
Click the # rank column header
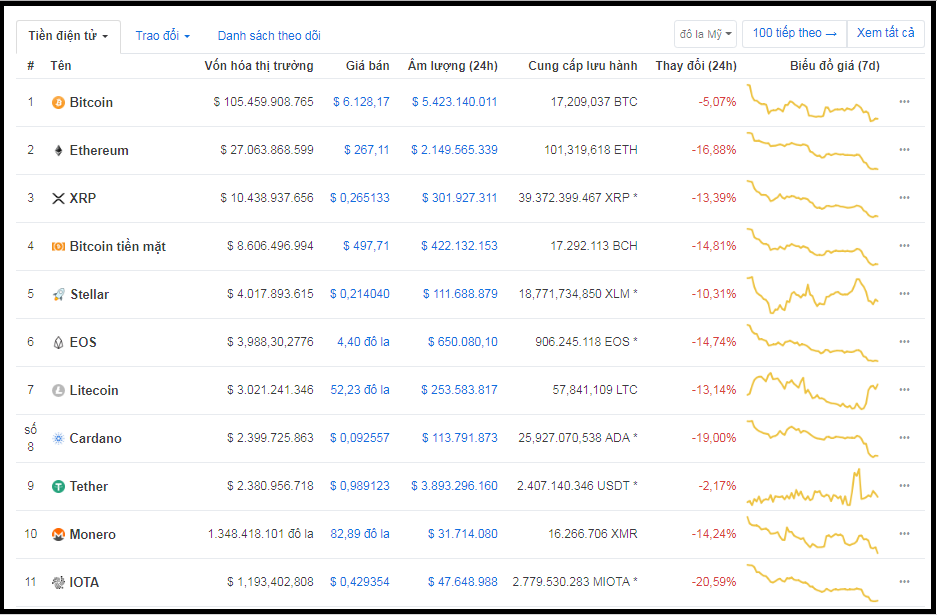[30, 66]
